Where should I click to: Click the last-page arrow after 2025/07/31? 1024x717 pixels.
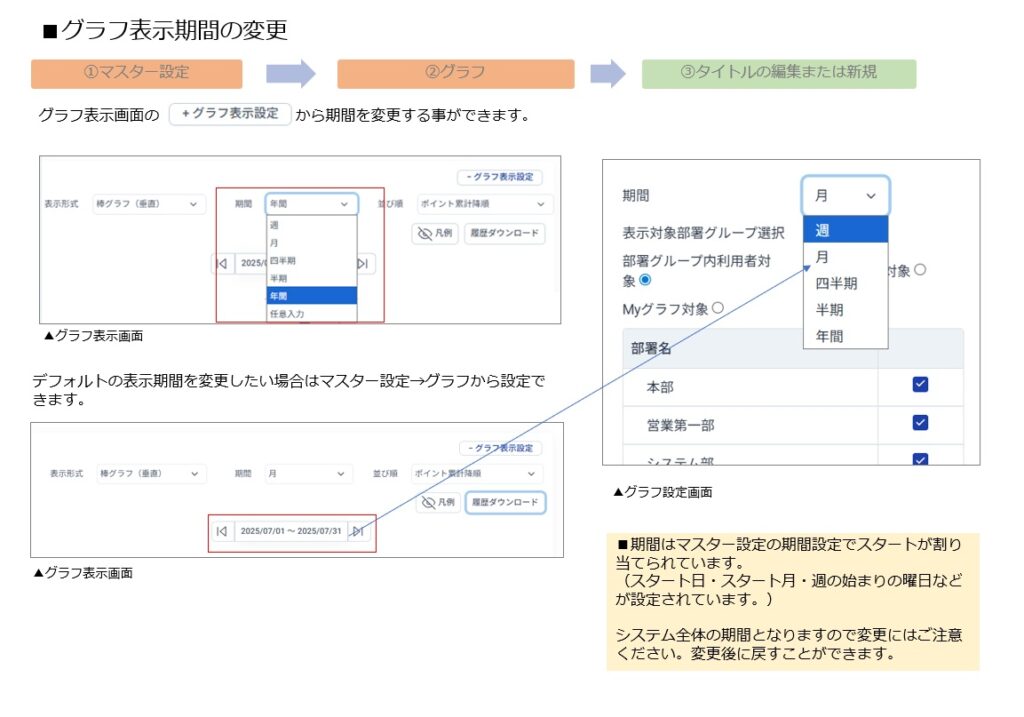click(x=357, y=531)
